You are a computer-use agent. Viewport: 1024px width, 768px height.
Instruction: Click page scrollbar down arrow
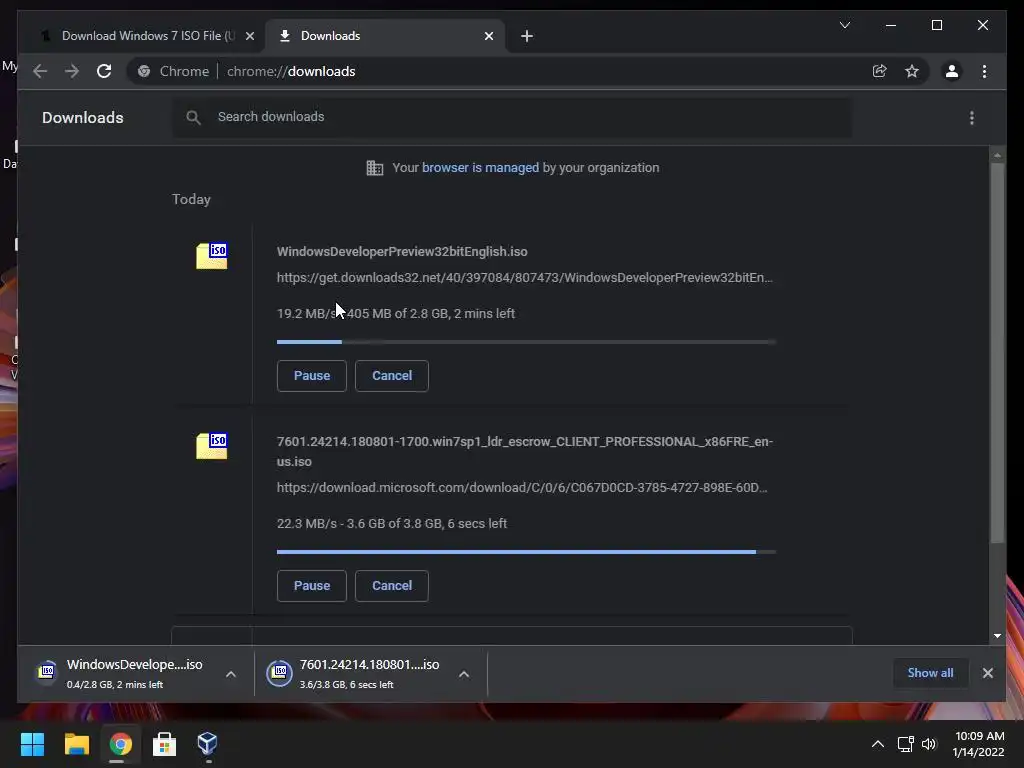(x=997, y=635)
